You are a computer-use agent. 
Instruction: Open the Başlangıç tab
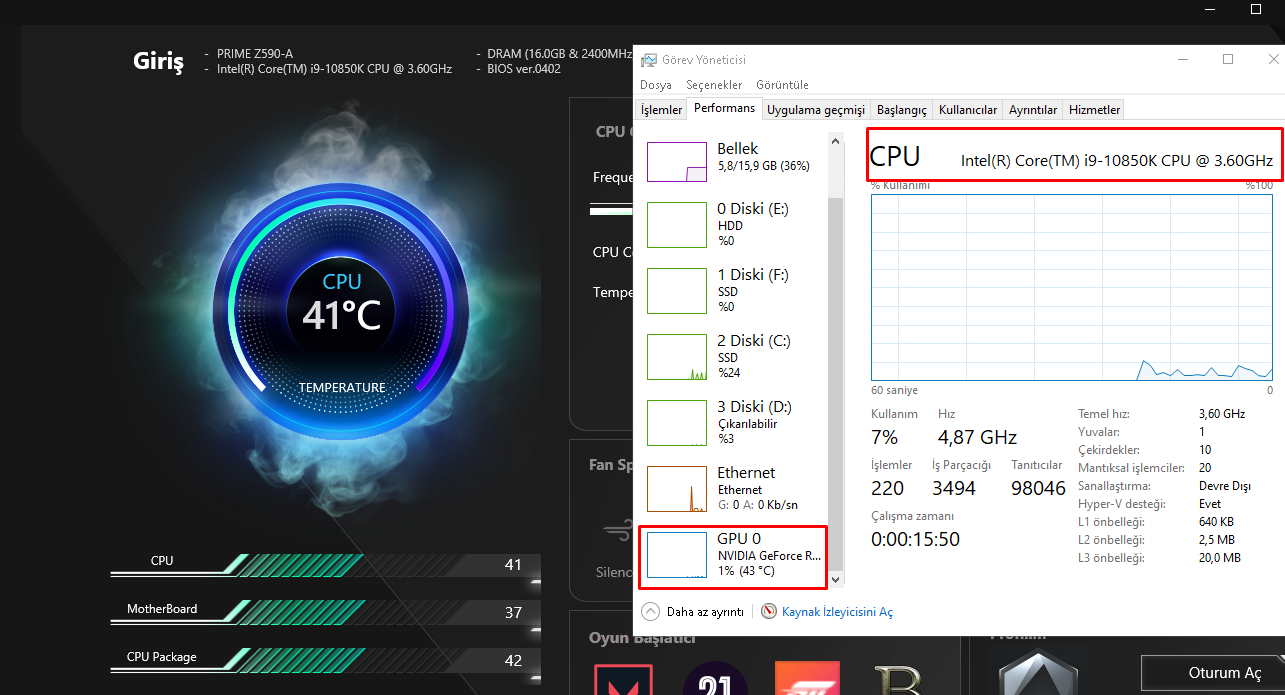[x=902, y=110]
